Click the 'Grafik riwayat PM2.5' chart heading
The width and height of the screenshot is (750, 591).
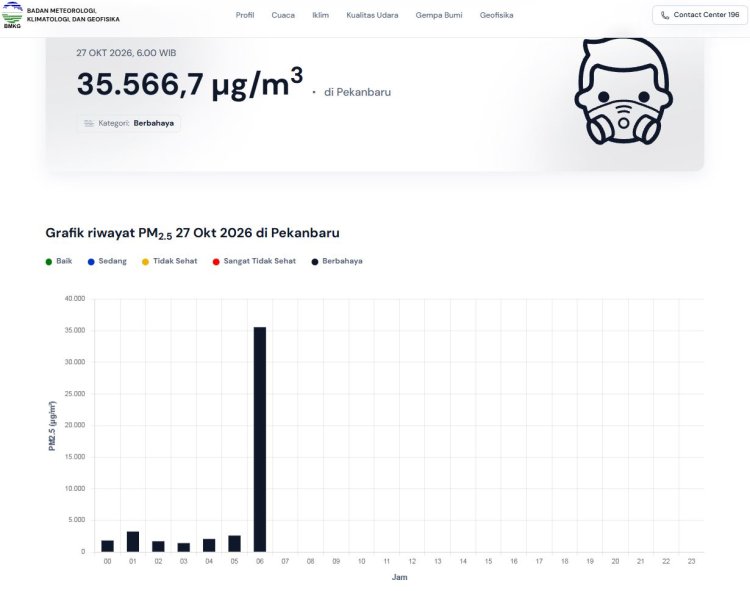coord(192,233)
